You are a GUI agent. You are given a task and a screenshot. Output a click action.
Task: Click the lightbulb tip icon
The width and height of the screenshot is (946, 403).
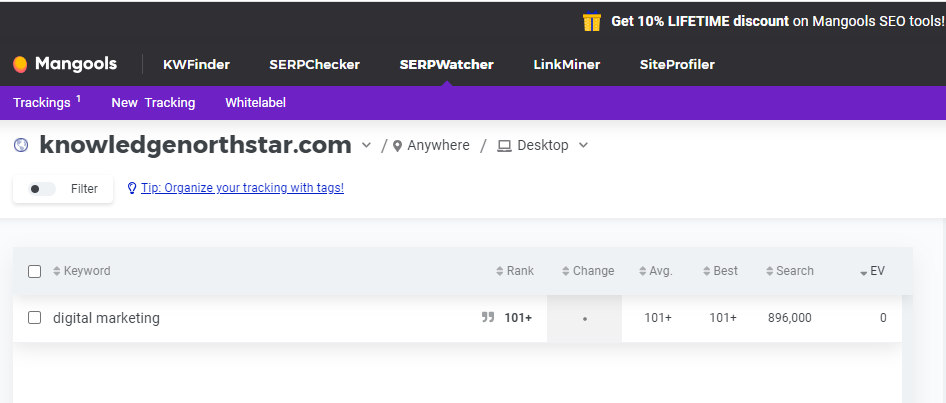(132, 188)
